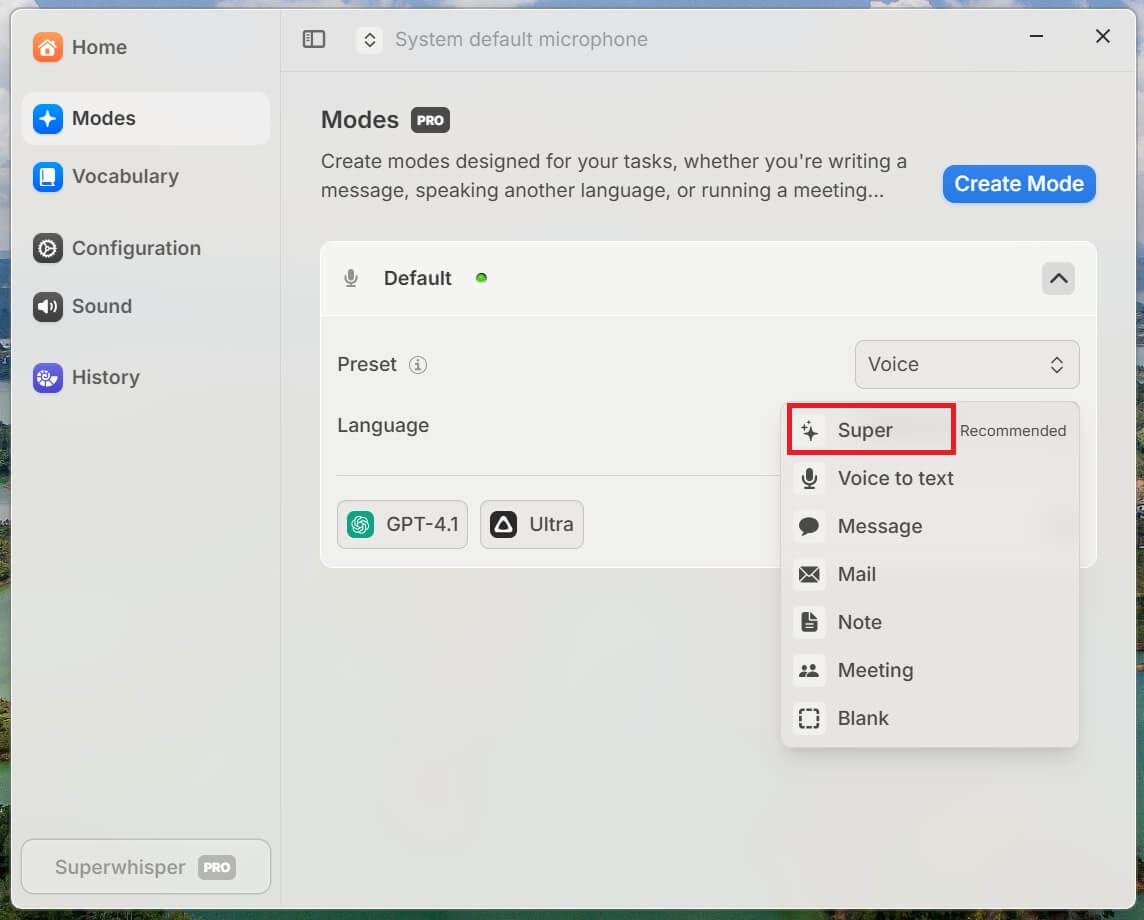Open the Preset Voice dropdown
Screen dimensions: 1144x920
tap(966, 365)
